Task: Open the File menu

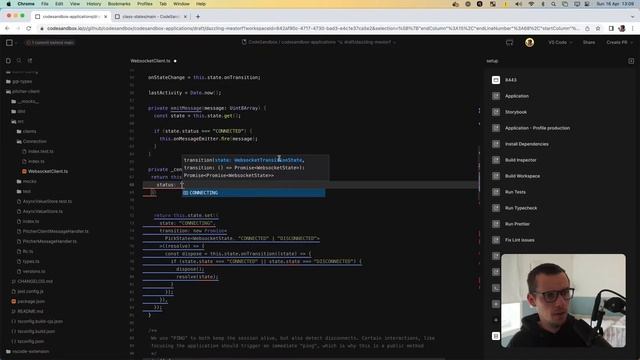Action: click(45, 4)
